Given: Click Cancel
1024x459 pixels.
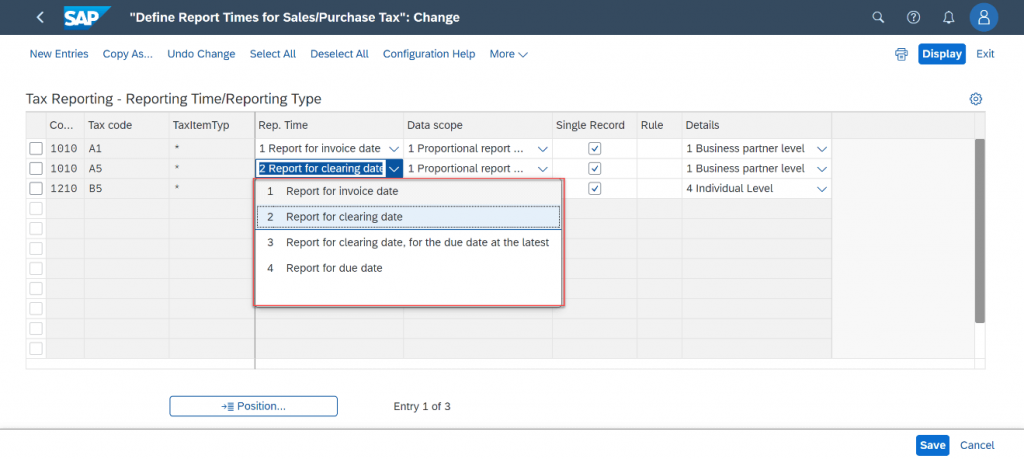Looking at the screenshot, I should point(977,445).
